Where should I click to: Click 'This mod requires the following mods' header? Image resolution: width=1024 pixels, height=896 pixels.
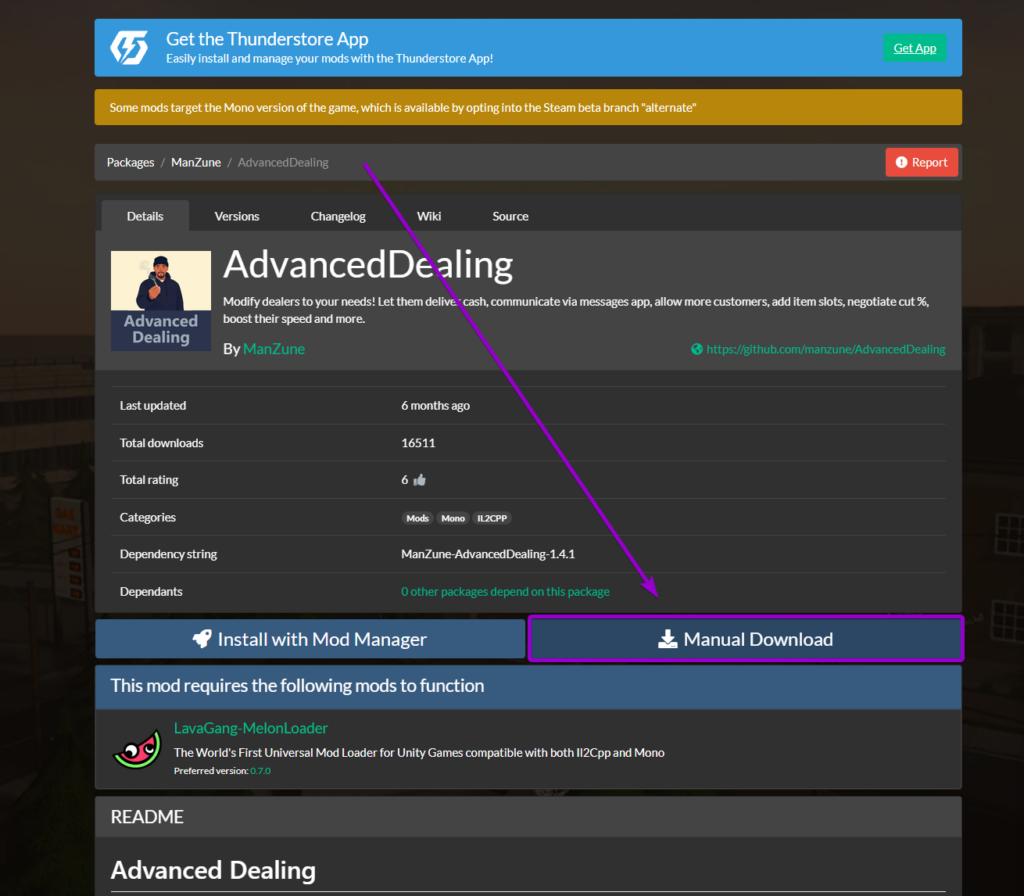(528, 686)
